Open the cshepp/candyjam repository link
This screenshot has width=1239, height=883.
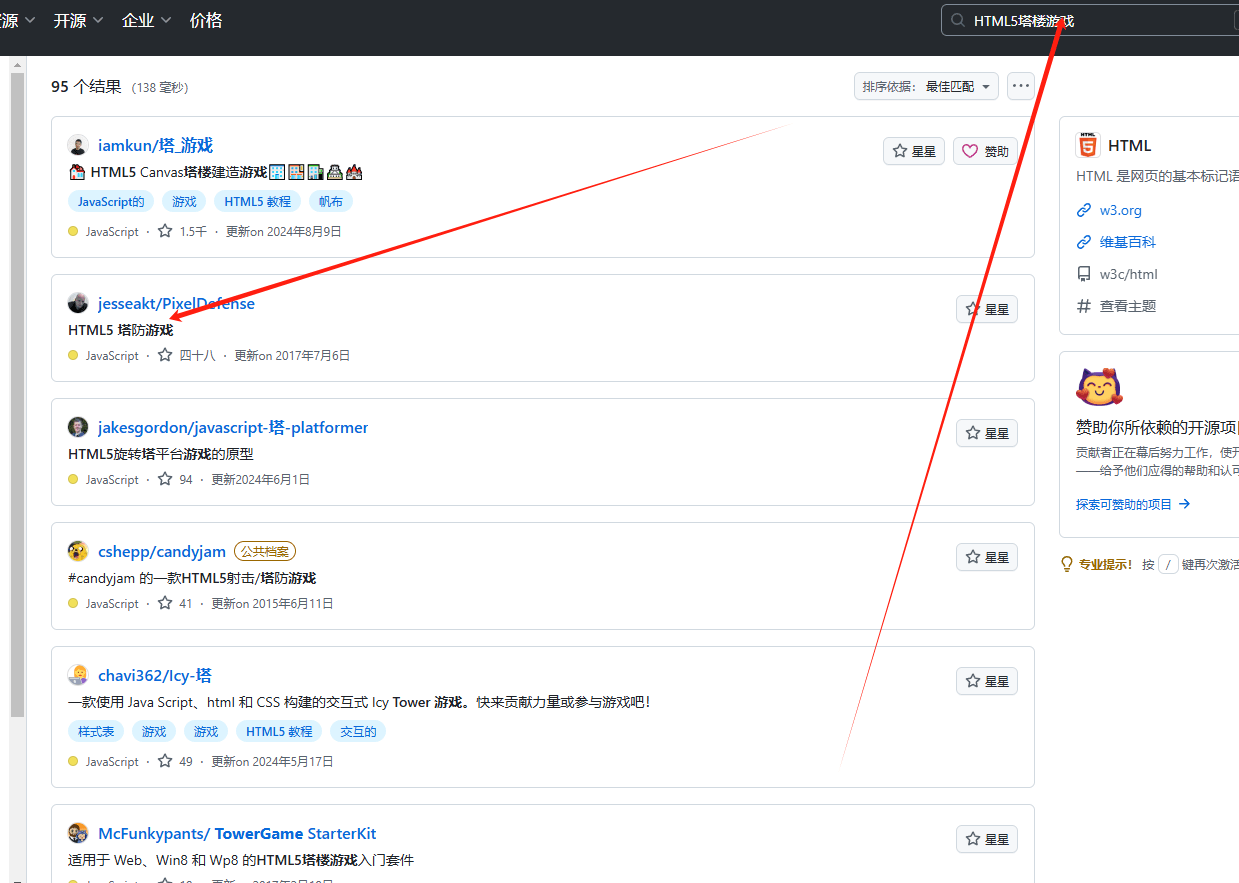pyautogui.click(x=162, y=551)
